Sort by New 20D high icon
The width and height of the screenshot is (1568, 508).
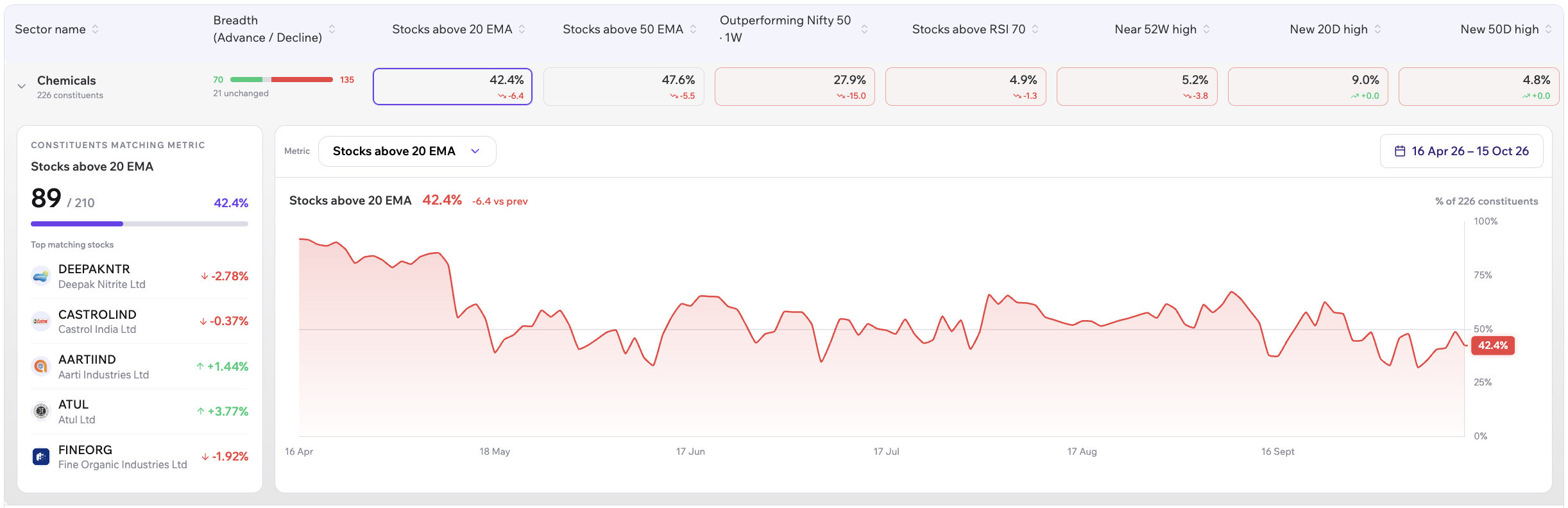pos(1377,29)
